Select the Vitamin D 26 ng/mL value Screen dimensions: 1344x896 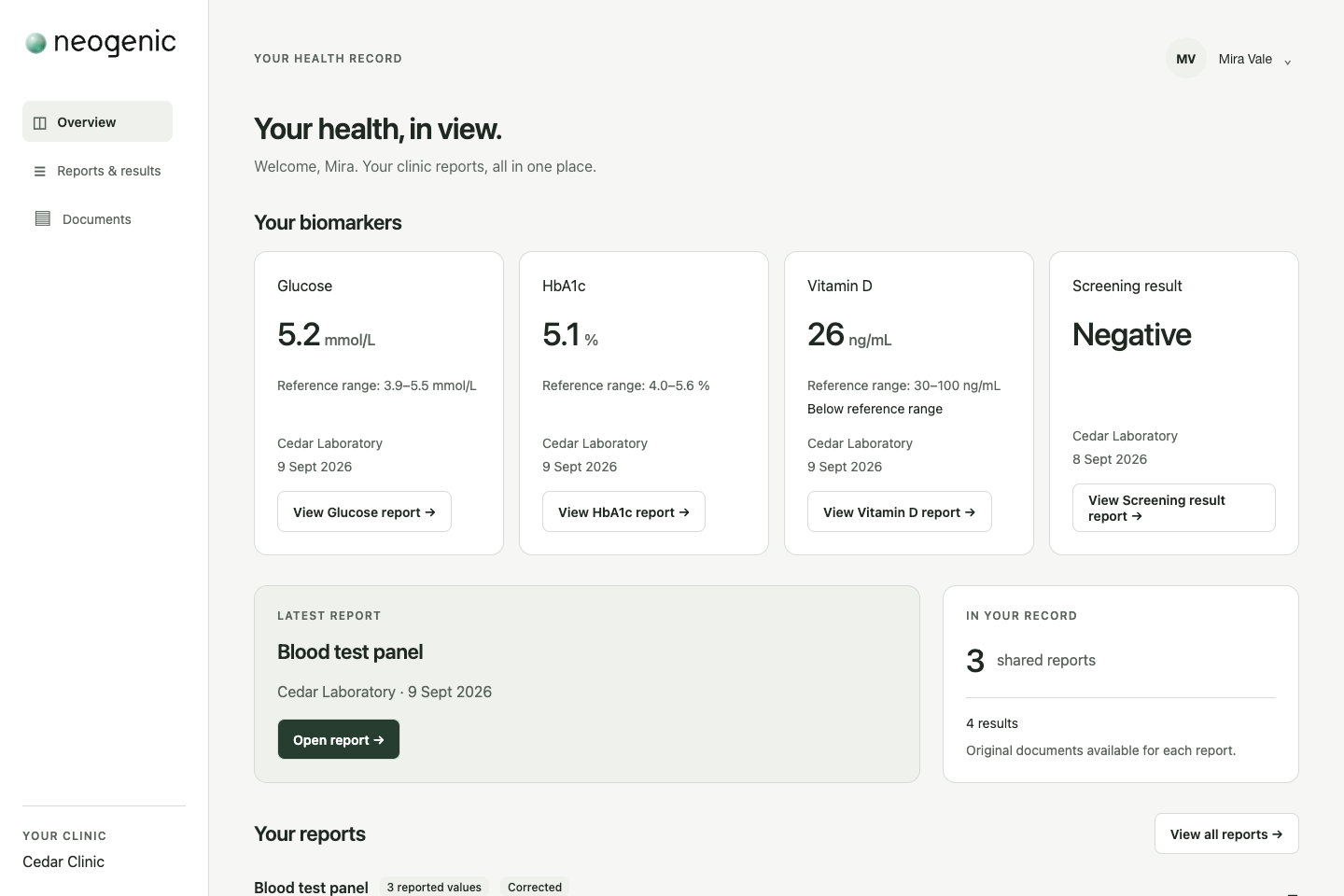click(x=849, y=334)
